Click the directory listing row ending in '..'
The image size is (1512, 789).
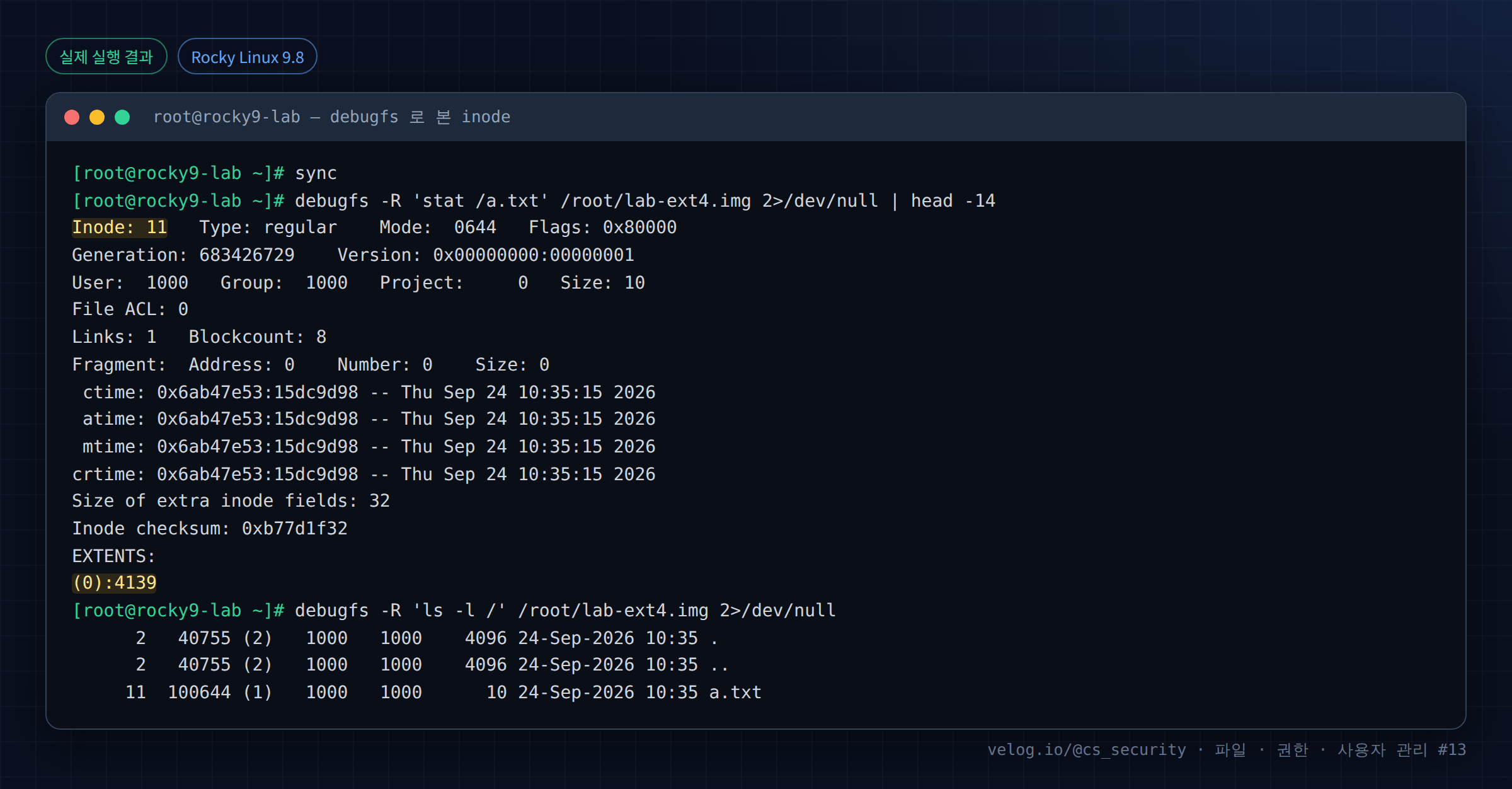click(432, 665)
